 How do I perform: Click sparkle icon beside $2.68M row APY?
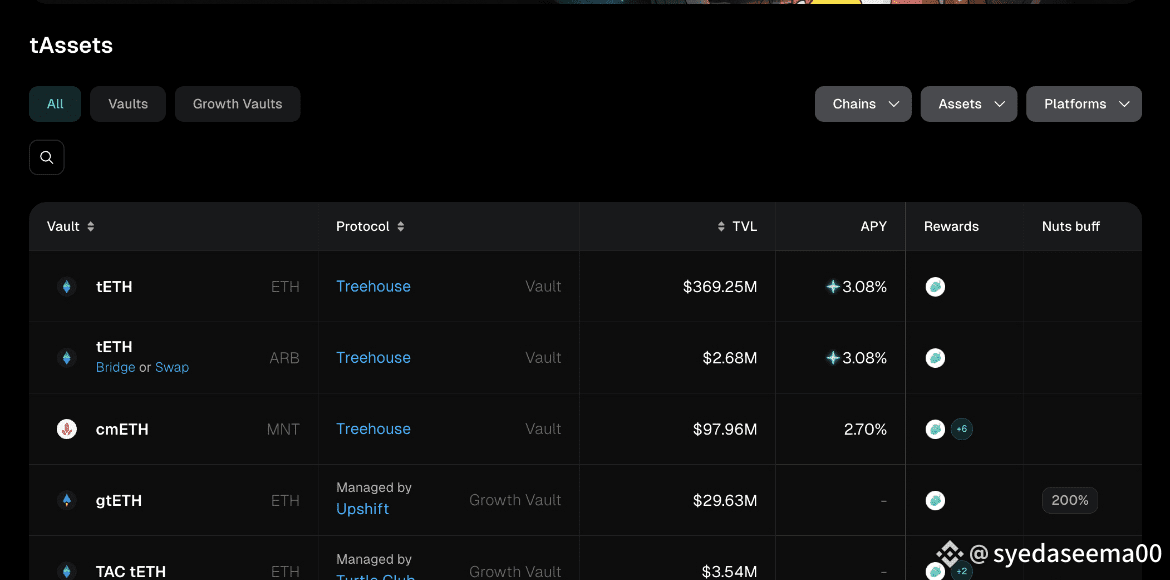(x=833, y=358)
